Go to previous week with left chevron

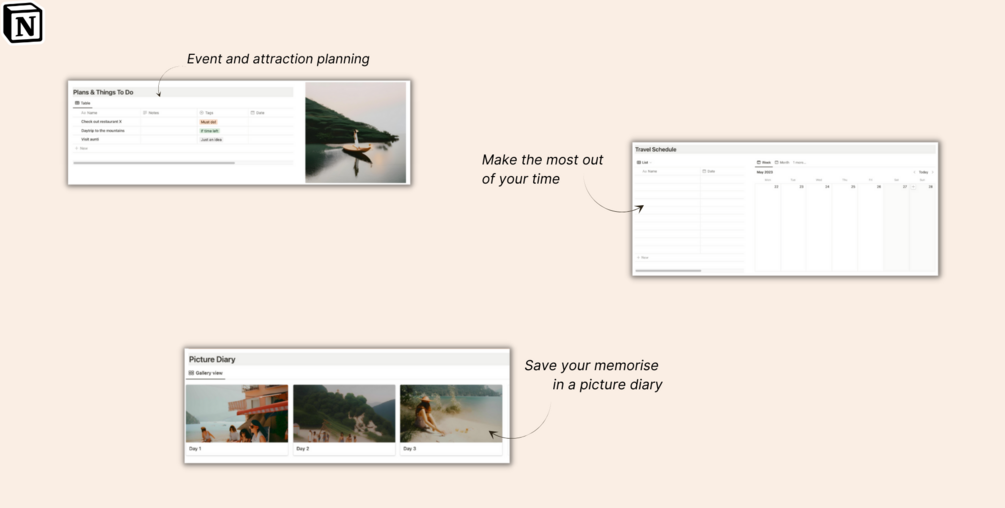tap(915, 172)
